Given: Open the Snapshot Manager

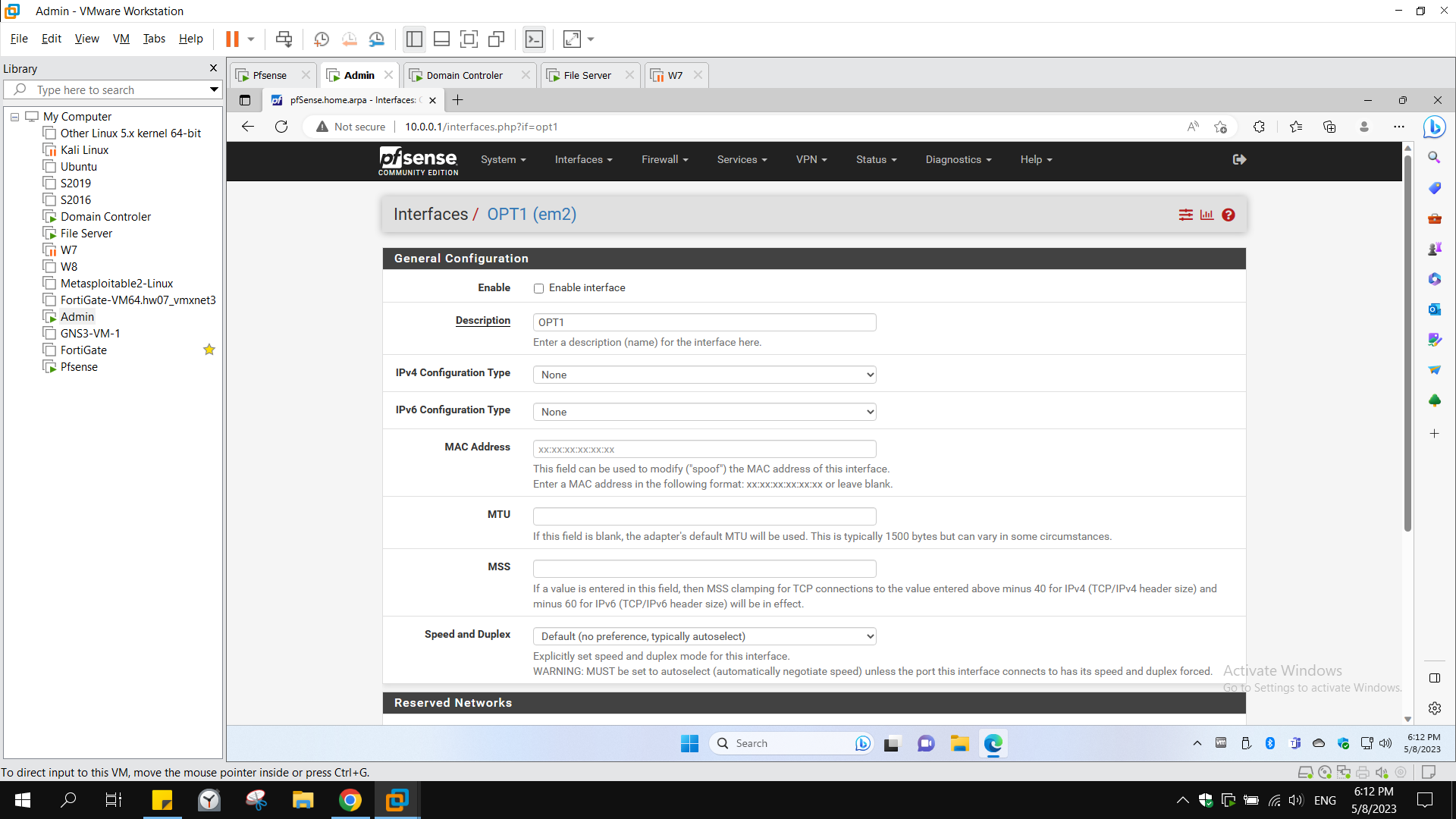Looking at the screenshot, I should 377,39.
